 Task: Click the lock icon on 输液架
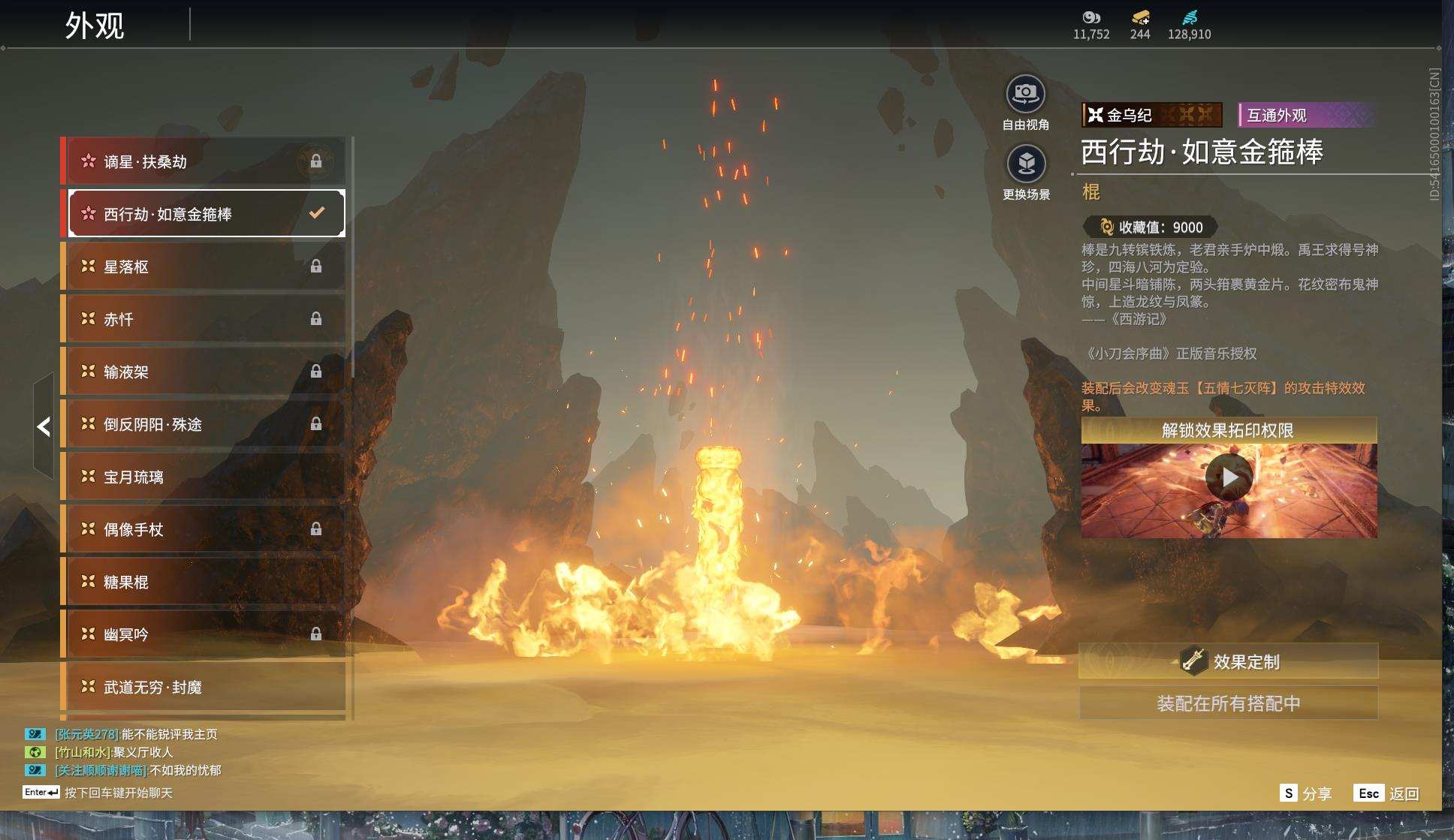pos(316,372)
